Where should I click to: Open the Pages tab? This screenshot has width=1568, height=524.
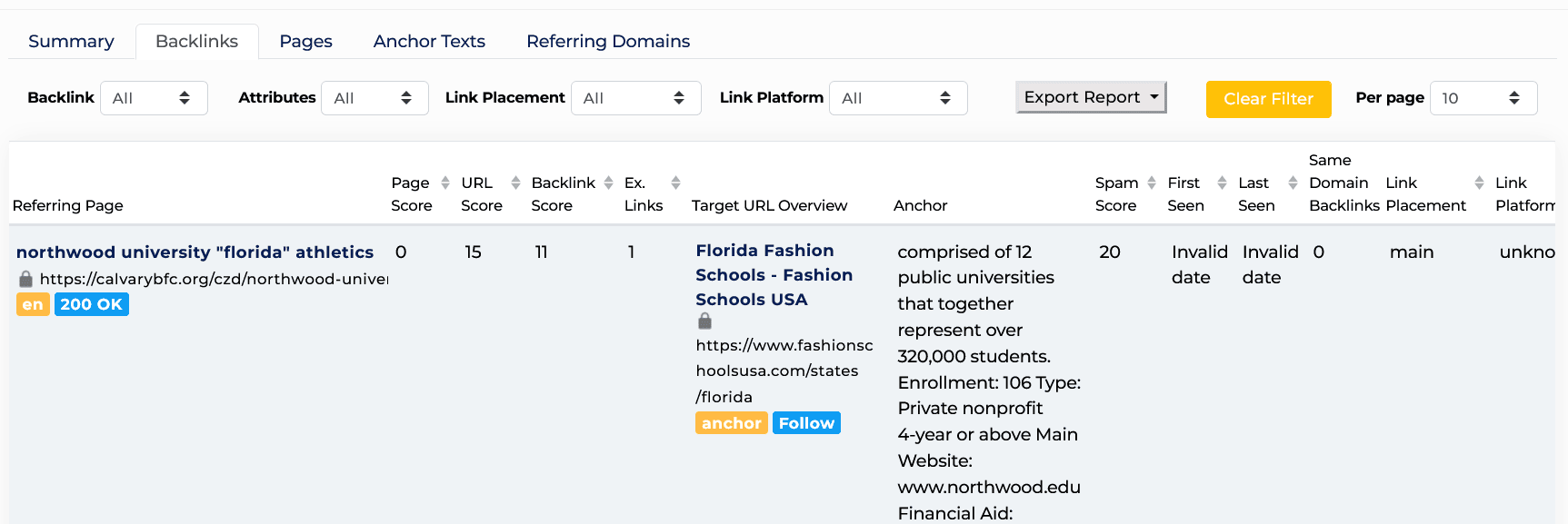click(305, 41)
